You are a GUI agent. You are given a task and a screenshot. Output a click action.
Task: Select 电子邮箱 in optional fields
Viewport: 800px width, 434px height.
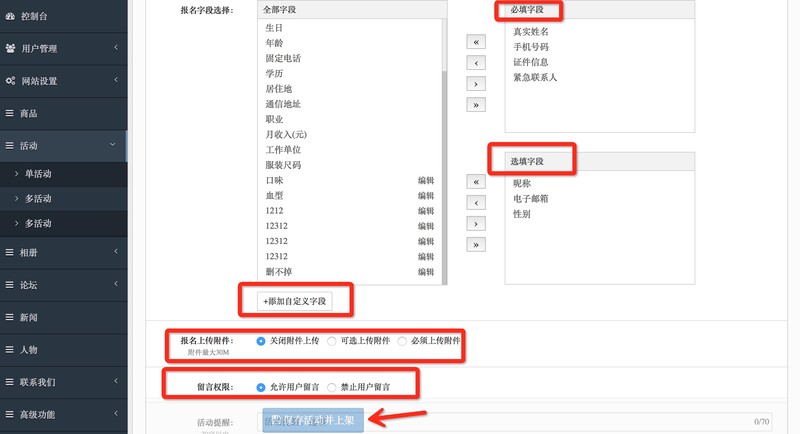tap(531, 198)
